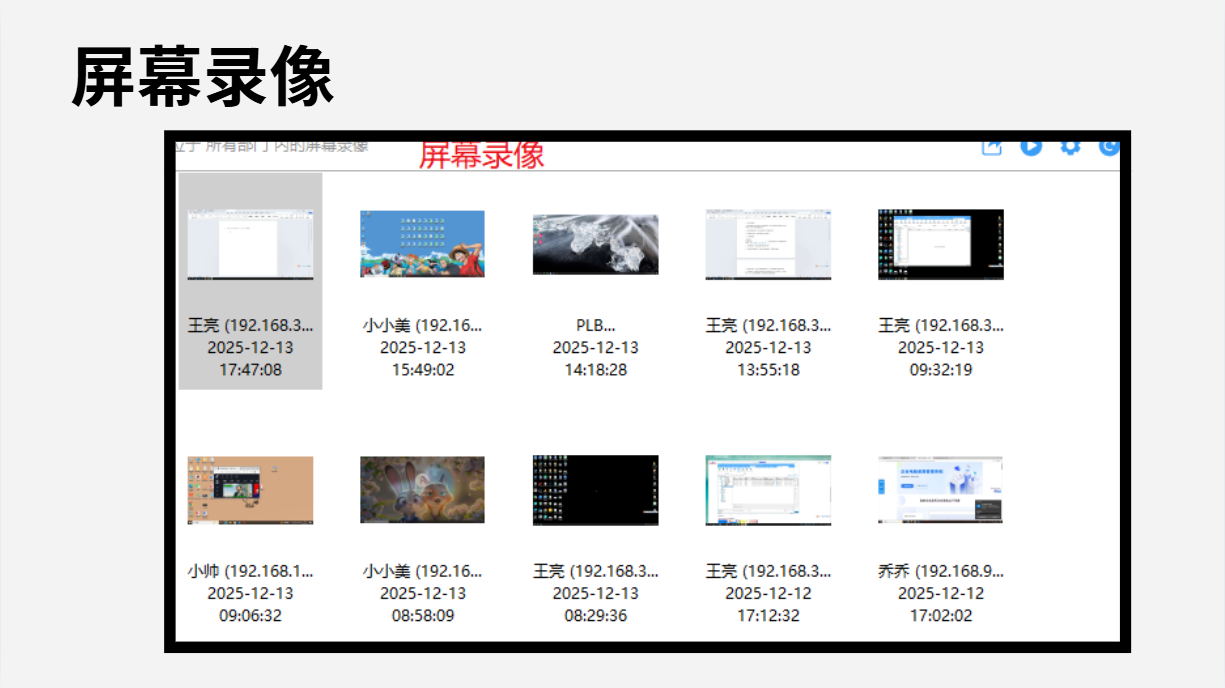Click the 小帅 (192.168.1... name label
The width and height of the screenshot is (1225, 688).
[250, 571]
